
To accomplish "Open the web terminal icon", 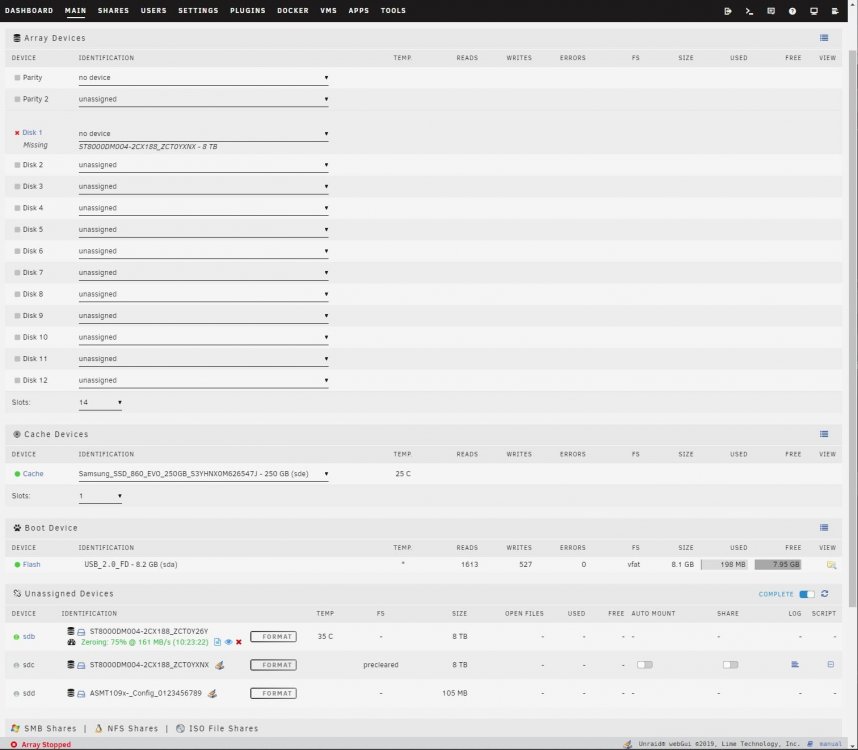I will (749, 11).
